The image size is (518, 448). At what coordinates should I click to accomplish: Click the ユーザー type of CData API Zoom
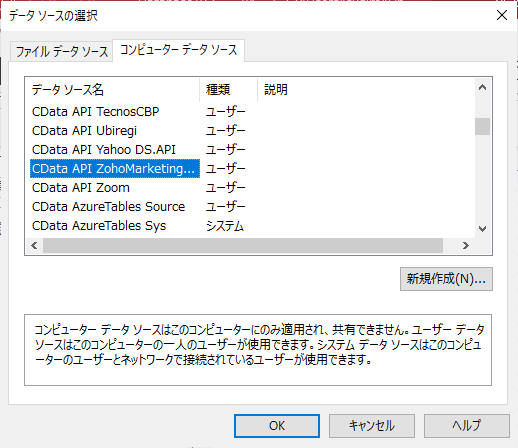[225, 187]
